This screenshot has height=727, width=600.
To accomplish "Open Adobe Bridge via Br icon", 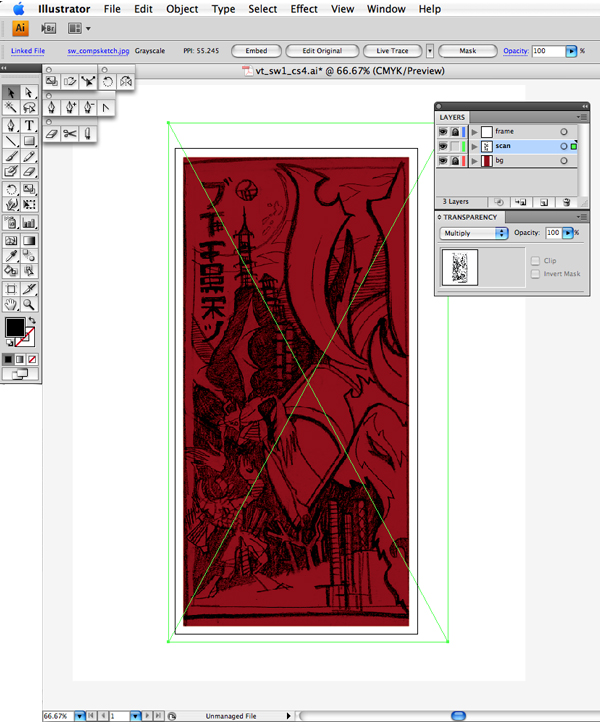I will click(x=48, y=29).
